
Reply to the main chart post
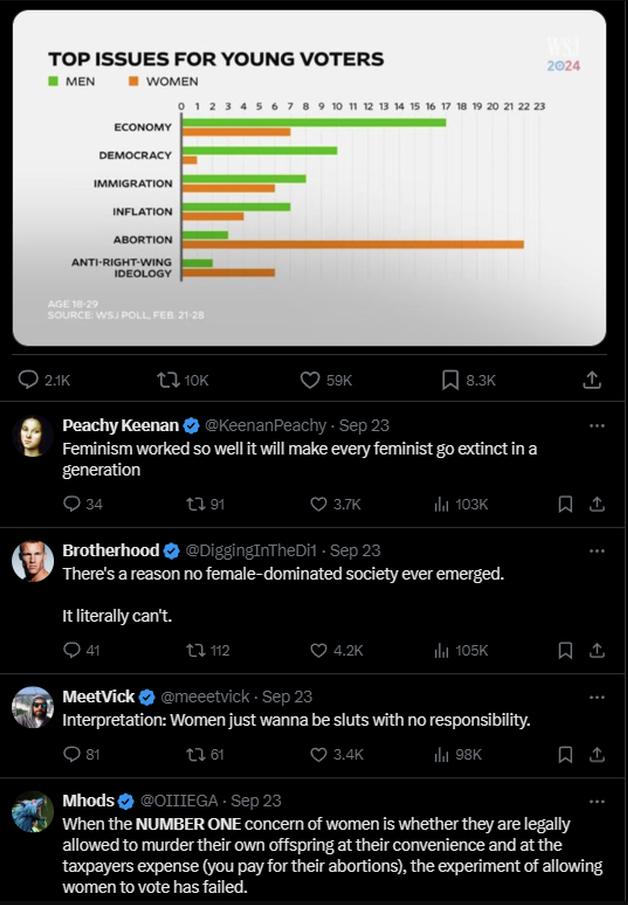tap(31, 380)
